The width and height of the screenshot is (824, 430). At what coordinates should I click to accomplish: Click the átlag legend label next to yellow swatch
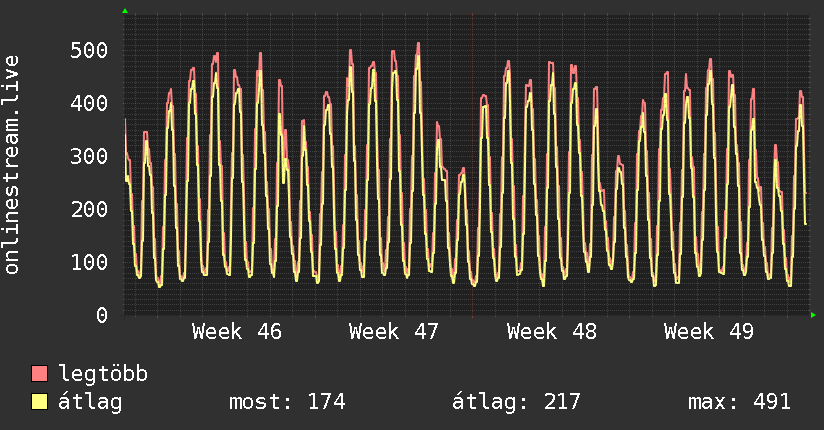coord(90,402)
